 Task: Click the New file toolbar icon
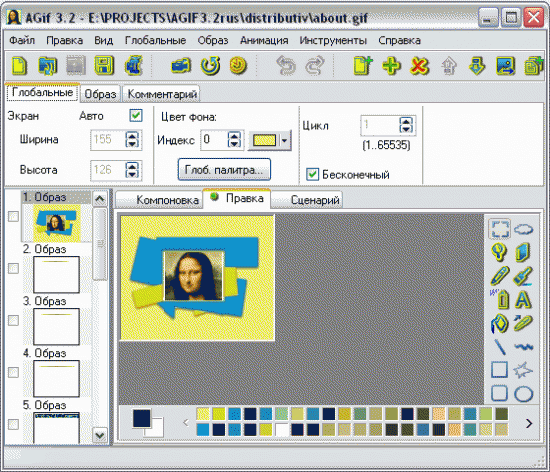pyautogui.click(x=19, y=65)
